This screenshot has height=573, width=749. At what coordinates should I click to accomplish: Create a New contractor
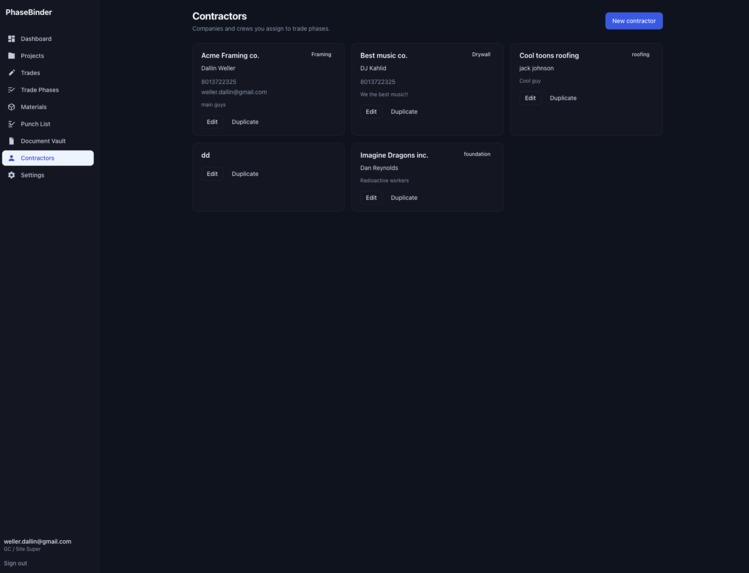[x=634, y=21]
